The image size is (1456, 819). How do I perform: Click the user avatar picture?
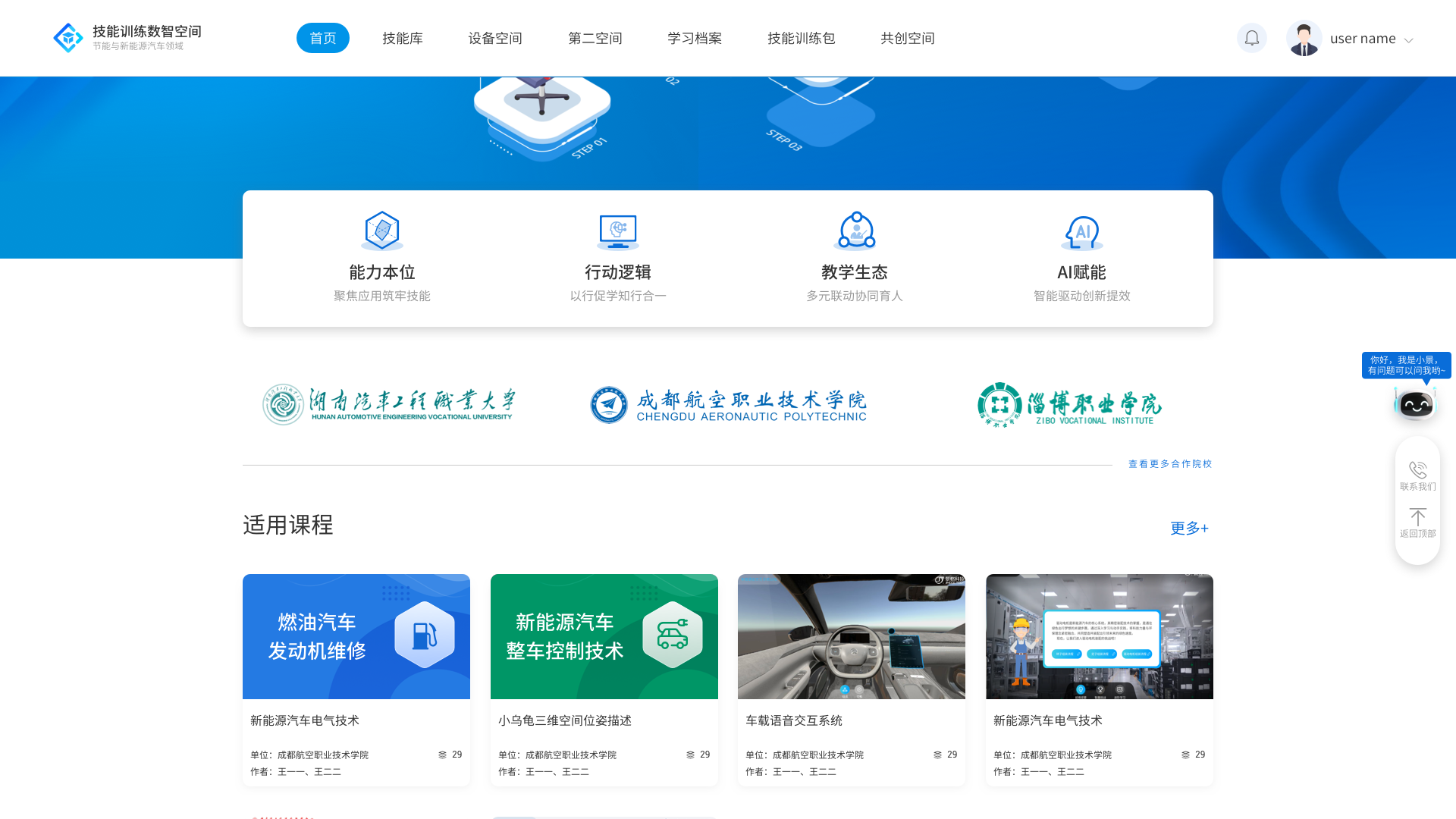point(1304,38)
